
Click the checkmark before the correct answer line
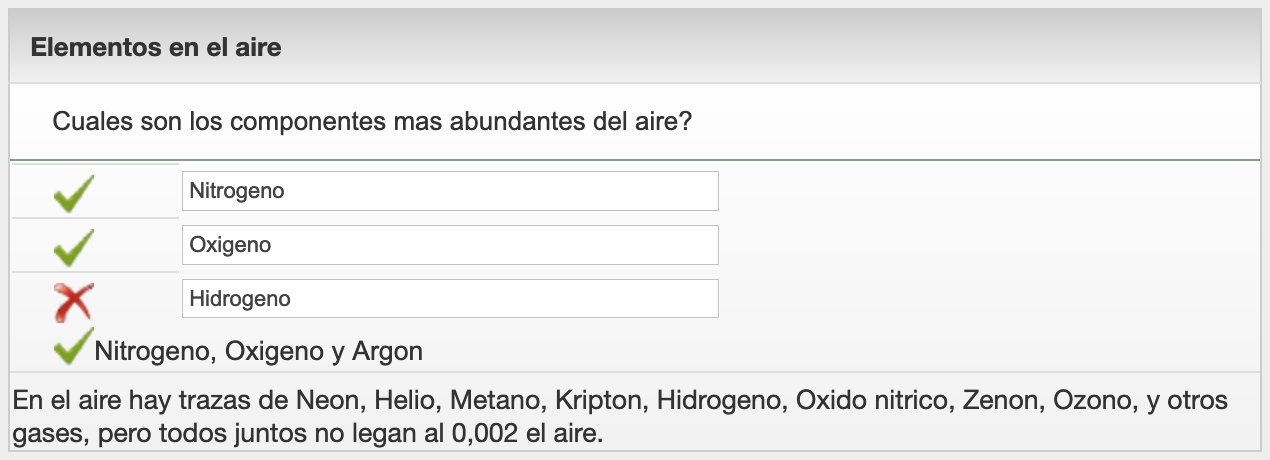click(x=73, y=347)
